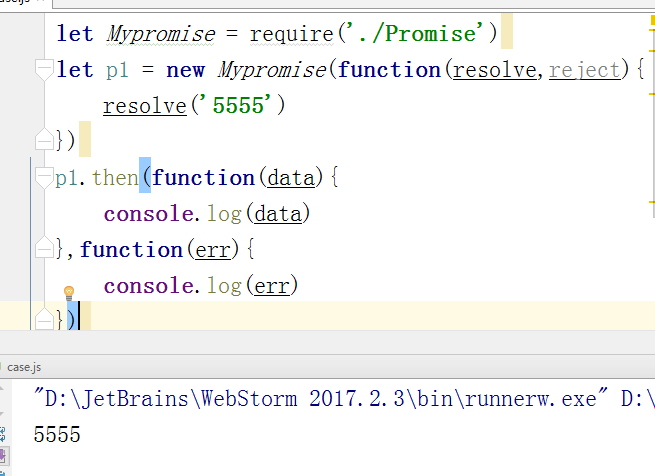Select the case.js tab in run panel
The height and width of the screenshot is (476, 655).
23,367
